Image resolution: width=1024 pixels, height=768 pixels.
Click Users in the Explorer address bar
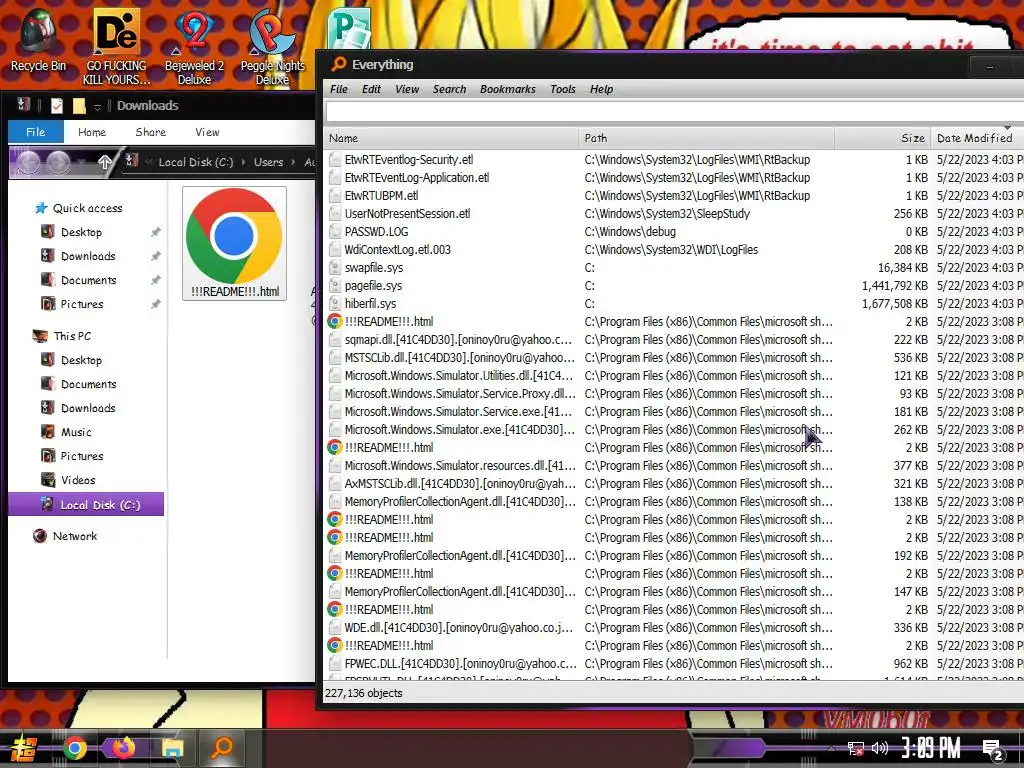(268, 162)
